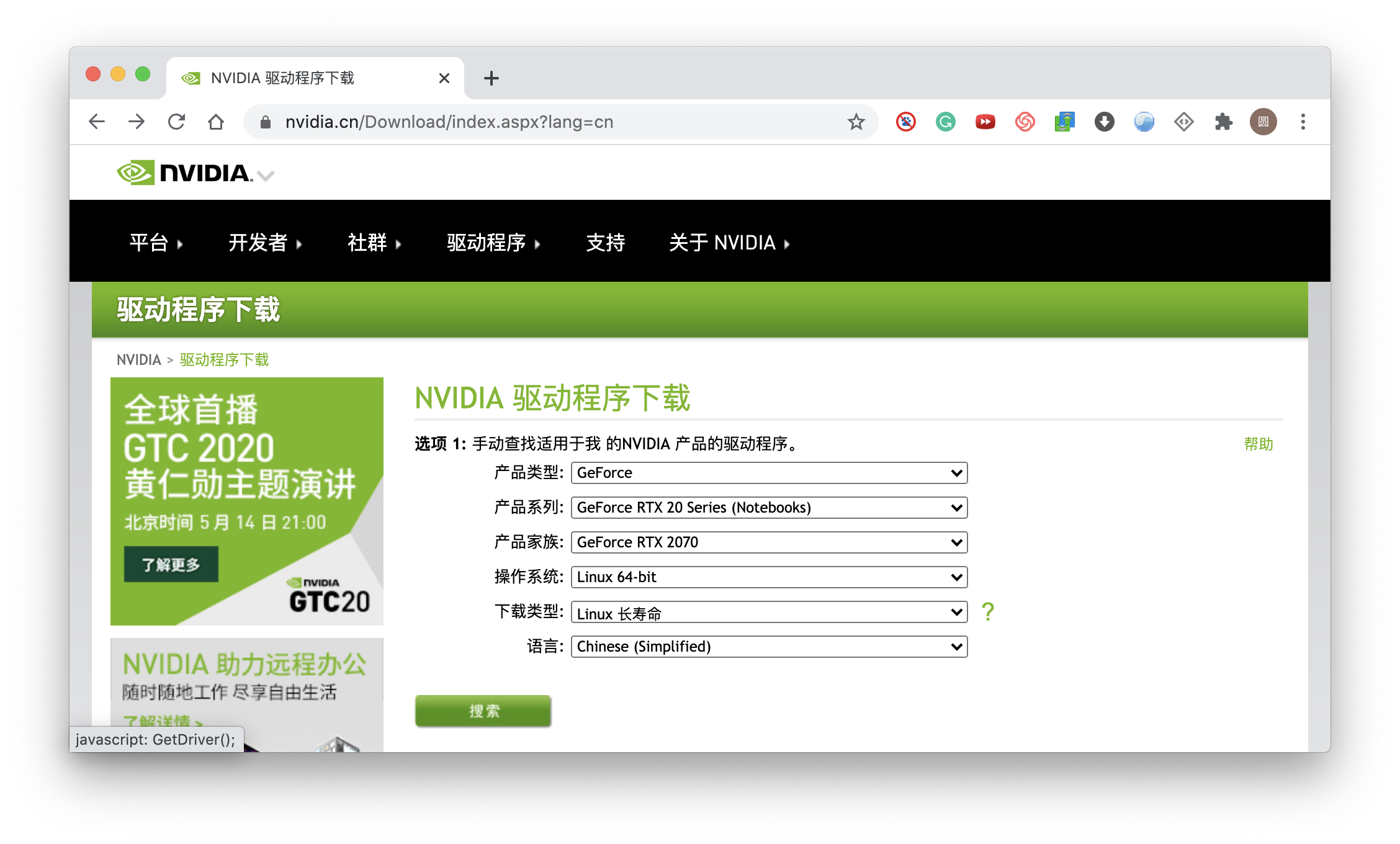Screen dimensions: 1400x844
Task: Click the download manager extension icon
Action: [1104, 122]
